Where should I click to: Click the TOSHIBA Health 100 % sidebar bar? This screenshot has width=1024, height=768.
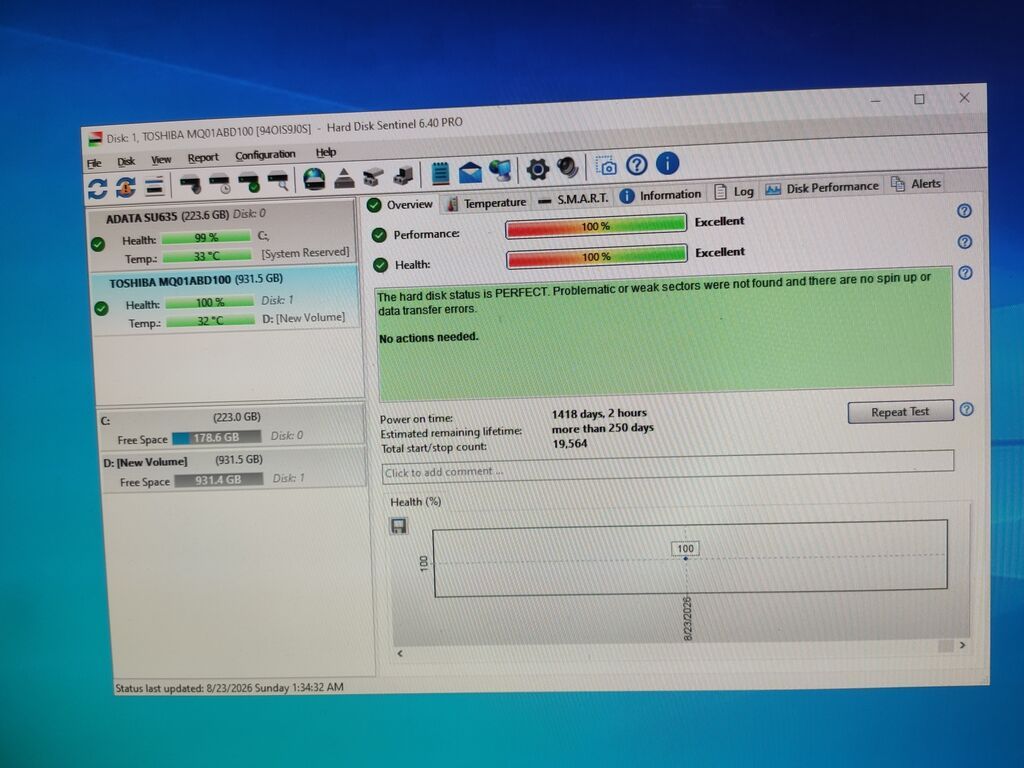tap(210, 302)
